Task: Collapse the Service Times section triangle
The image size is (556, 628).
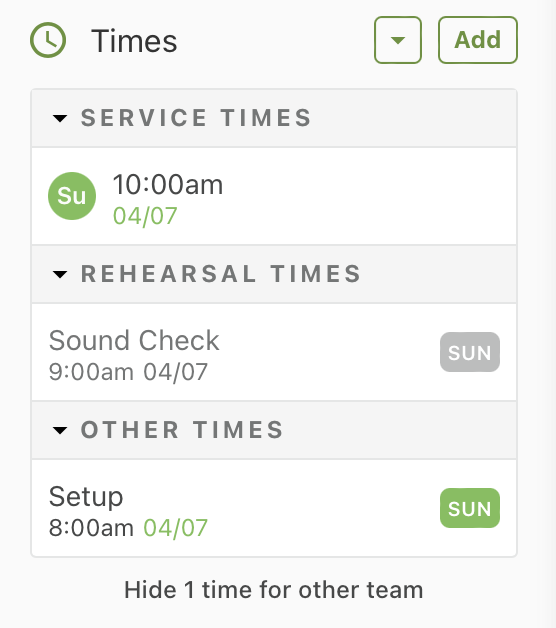Action: pos(60,118)
